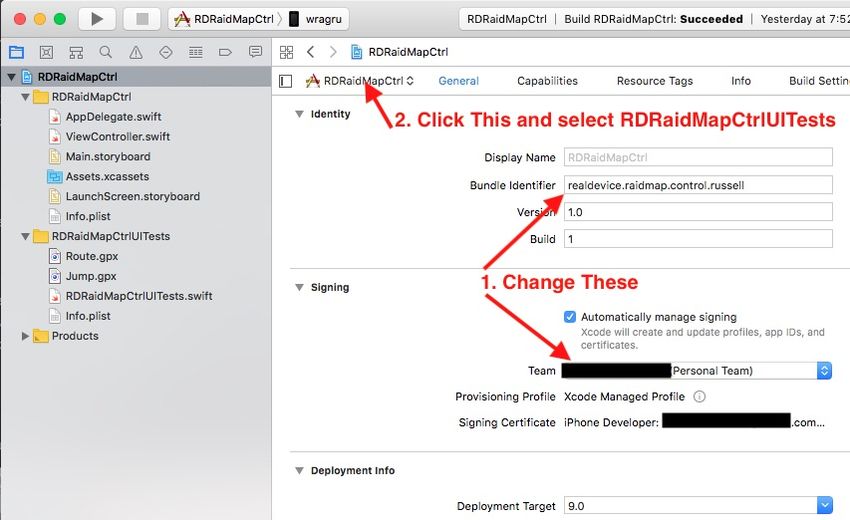The image size is (850, 520).
Task: Select the RDRaidMapCtrl group folder
Action: point(82,97)
